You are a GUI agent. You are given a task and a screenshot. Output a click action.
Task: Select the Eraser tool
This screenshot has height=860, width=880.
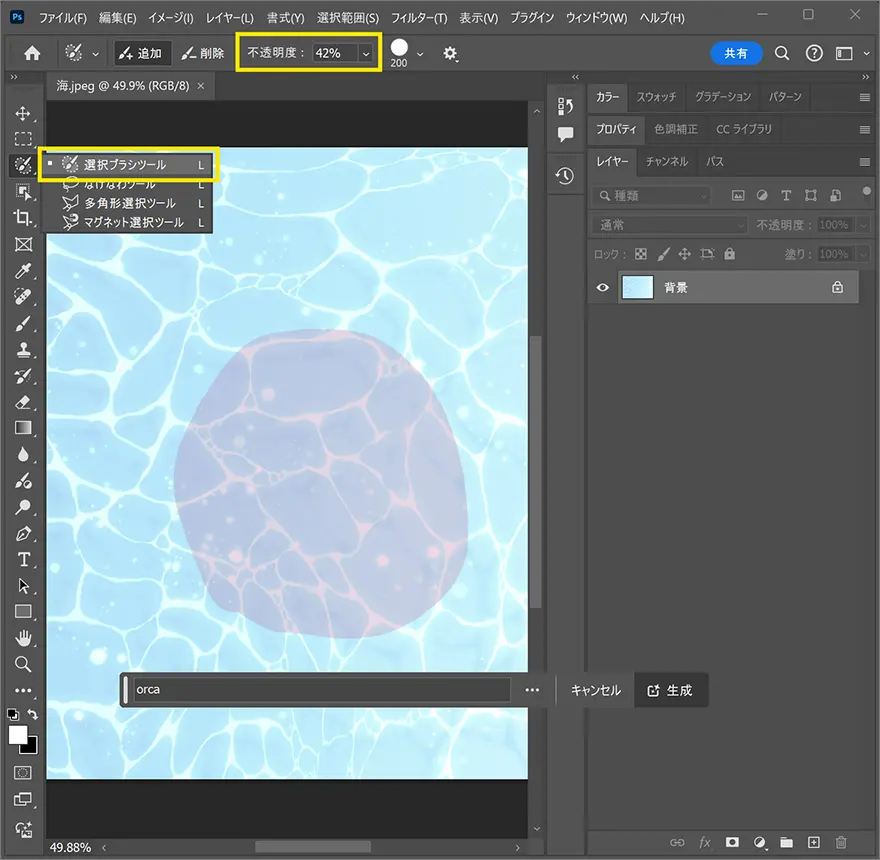click(22, 402)
